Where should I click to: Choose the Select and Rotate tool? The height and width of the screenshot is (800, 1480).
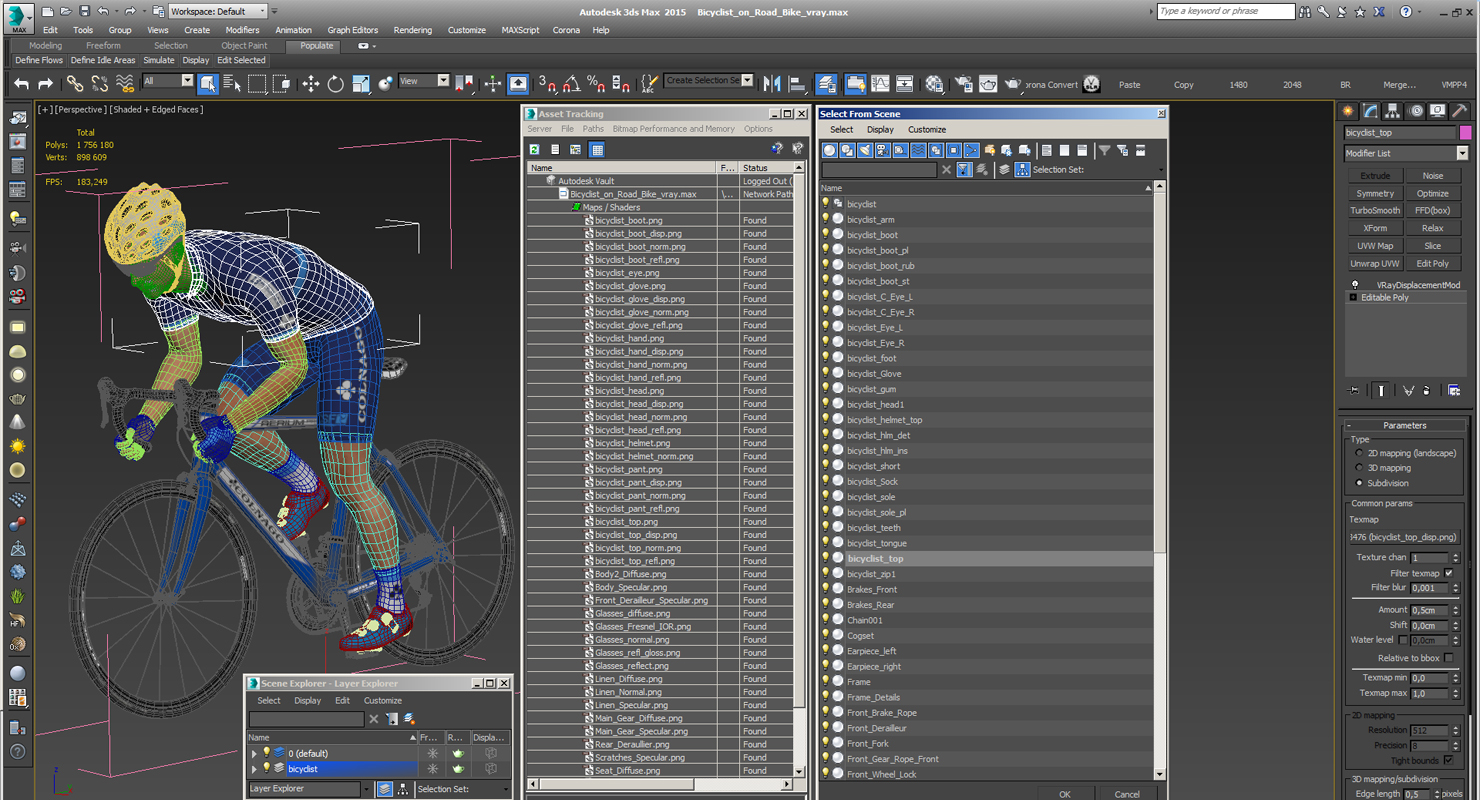tap(336, 84)
